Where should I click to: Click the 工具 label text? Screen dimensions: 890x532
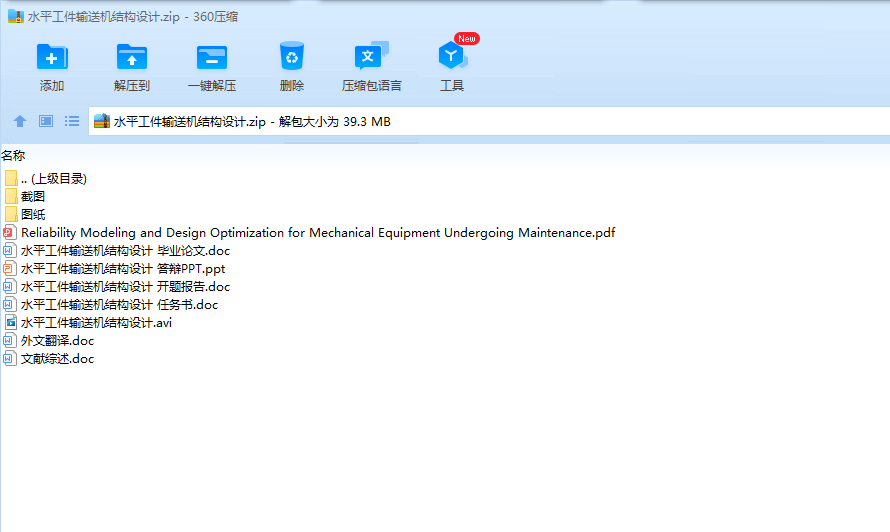tap(452, 86)
